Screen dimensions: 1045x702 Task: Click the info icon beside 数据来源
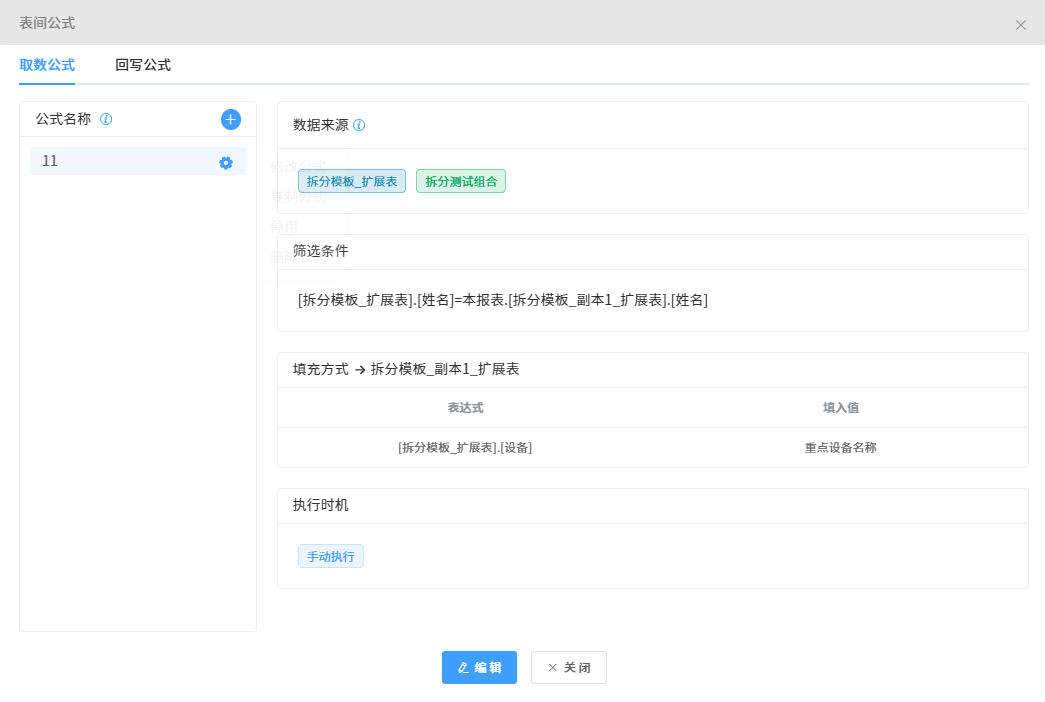[x=359, y=125]
